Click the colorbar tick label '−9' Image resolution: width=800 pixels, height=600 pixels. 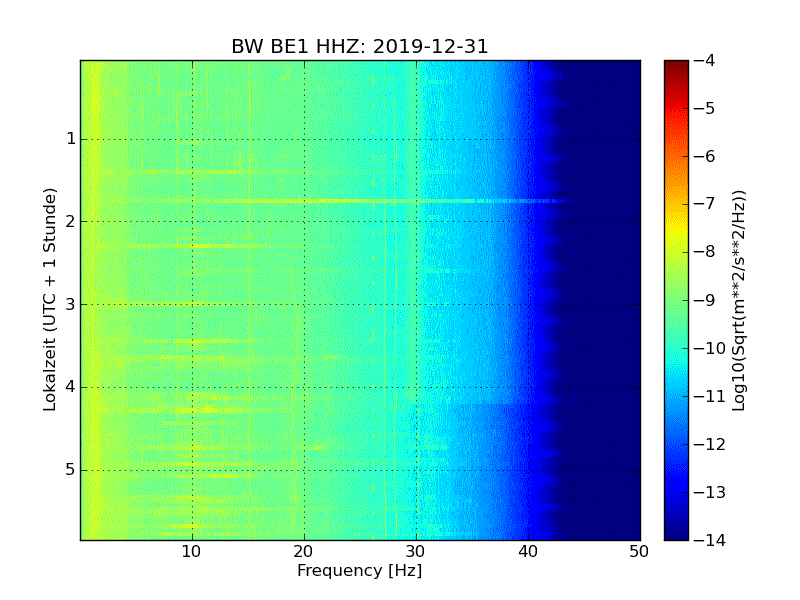tap(705, 300)
